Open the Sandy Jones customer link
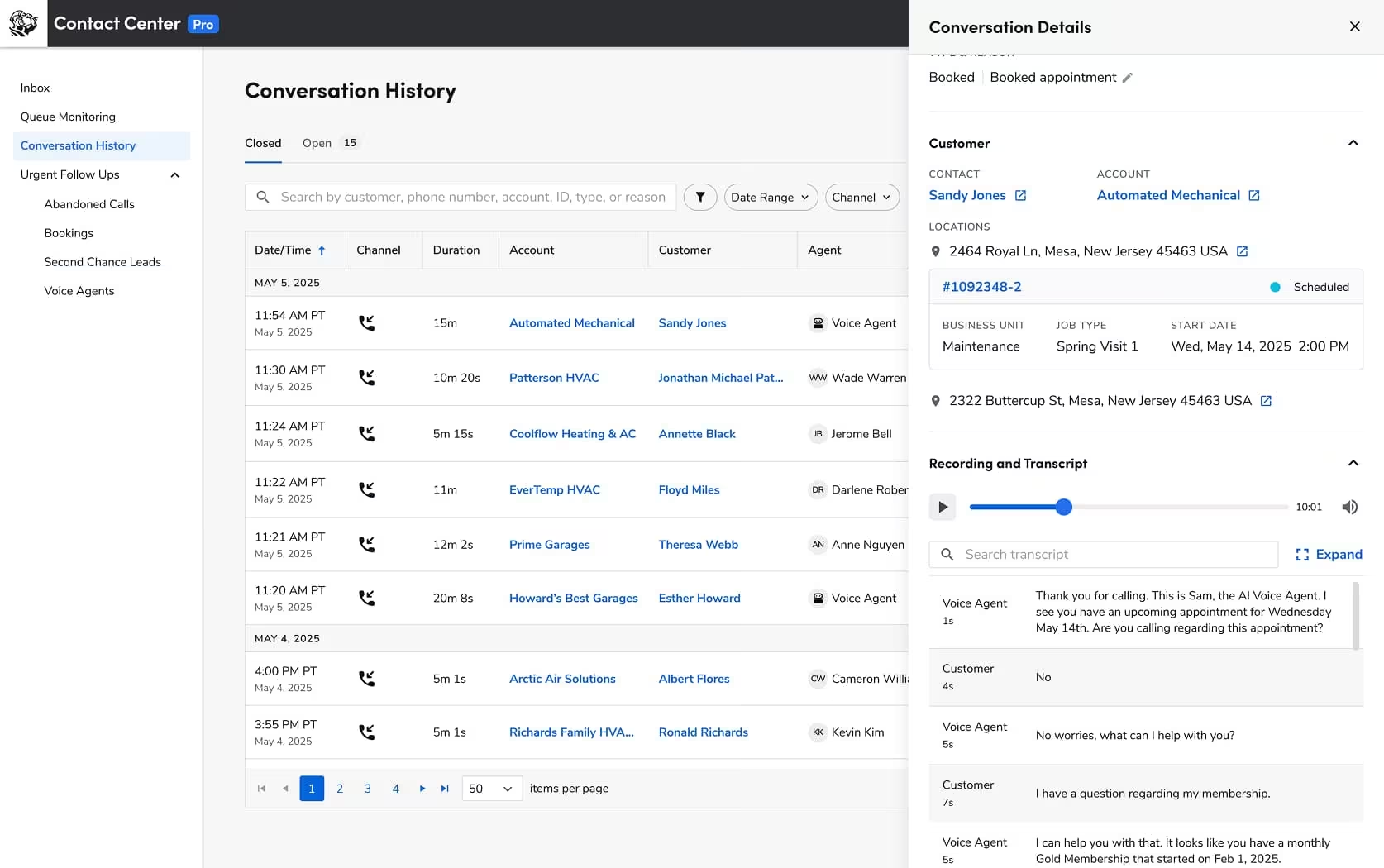 969,195
